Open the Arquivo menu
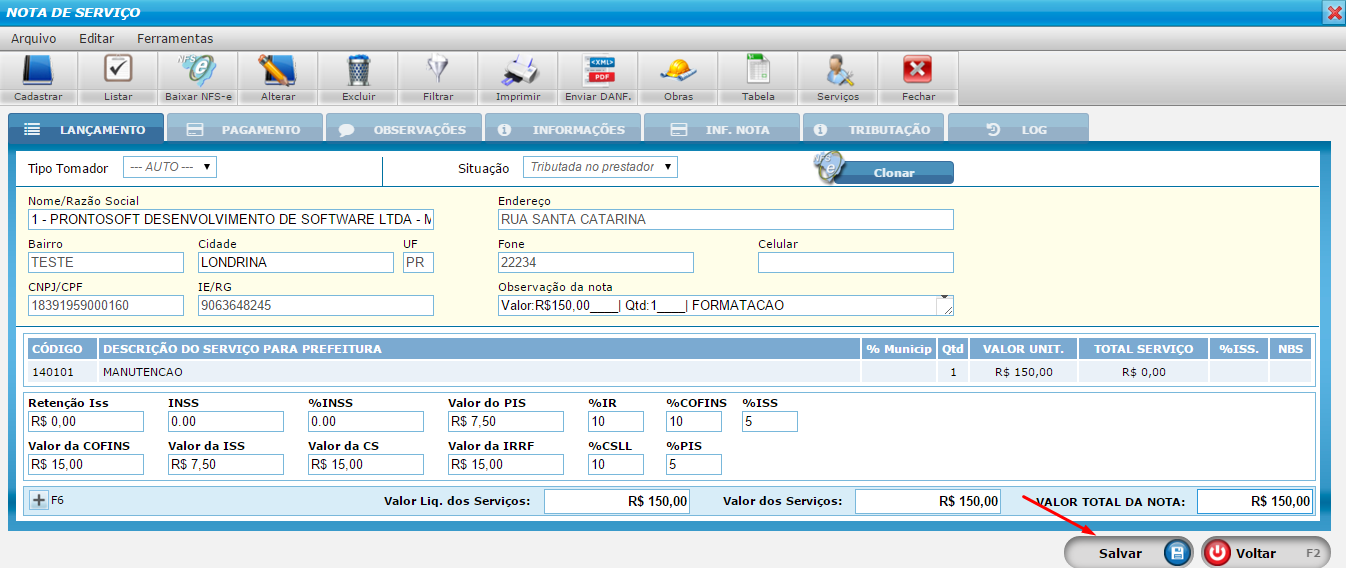1346x568 pixels. 33,38
